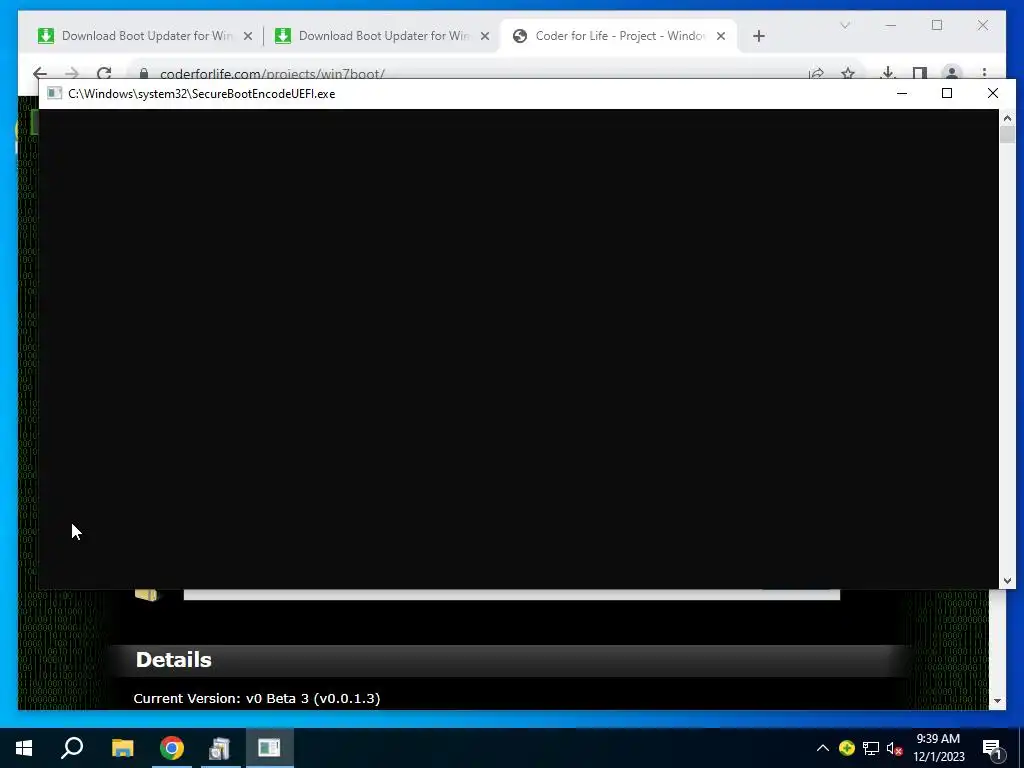1024x768 pixels.
Task: Switch to Chrome from taskbar
Action: (x=172, y=748)
